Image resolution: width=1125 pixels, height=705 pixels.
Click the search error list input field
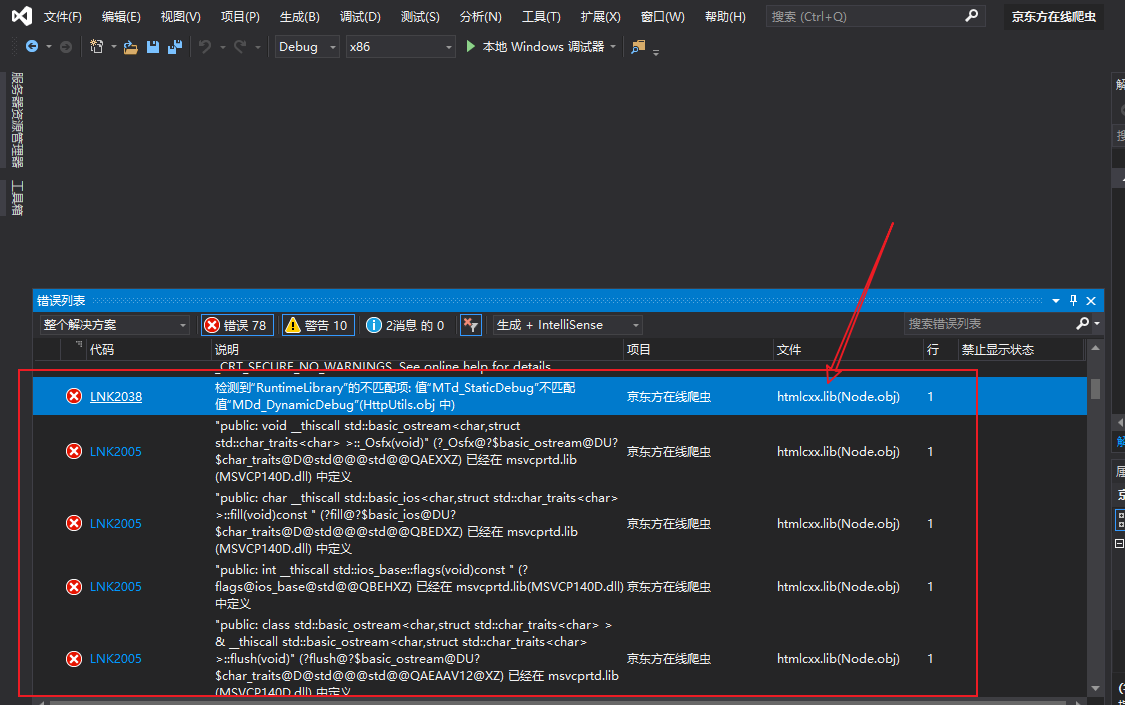pos(989,324)
